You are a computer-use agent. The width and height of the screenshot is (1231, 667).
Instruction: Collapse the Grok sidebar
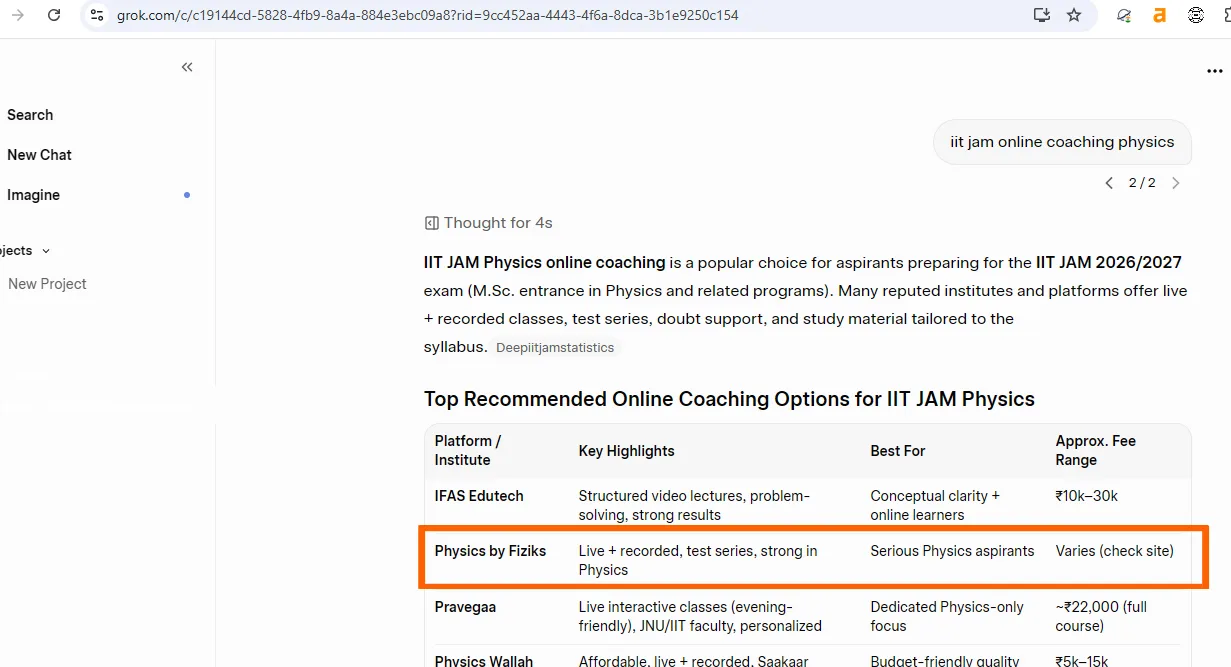point(187,67)
